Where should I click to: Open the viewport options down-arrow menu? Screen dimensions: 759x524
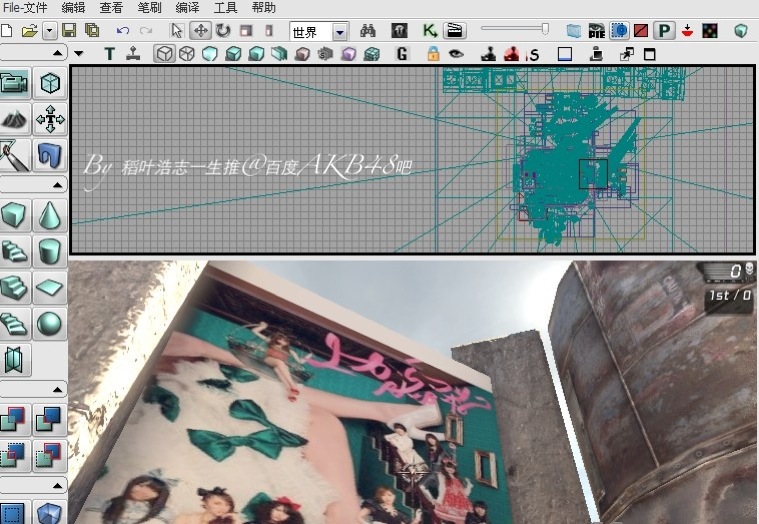click(x=78, y=54)
